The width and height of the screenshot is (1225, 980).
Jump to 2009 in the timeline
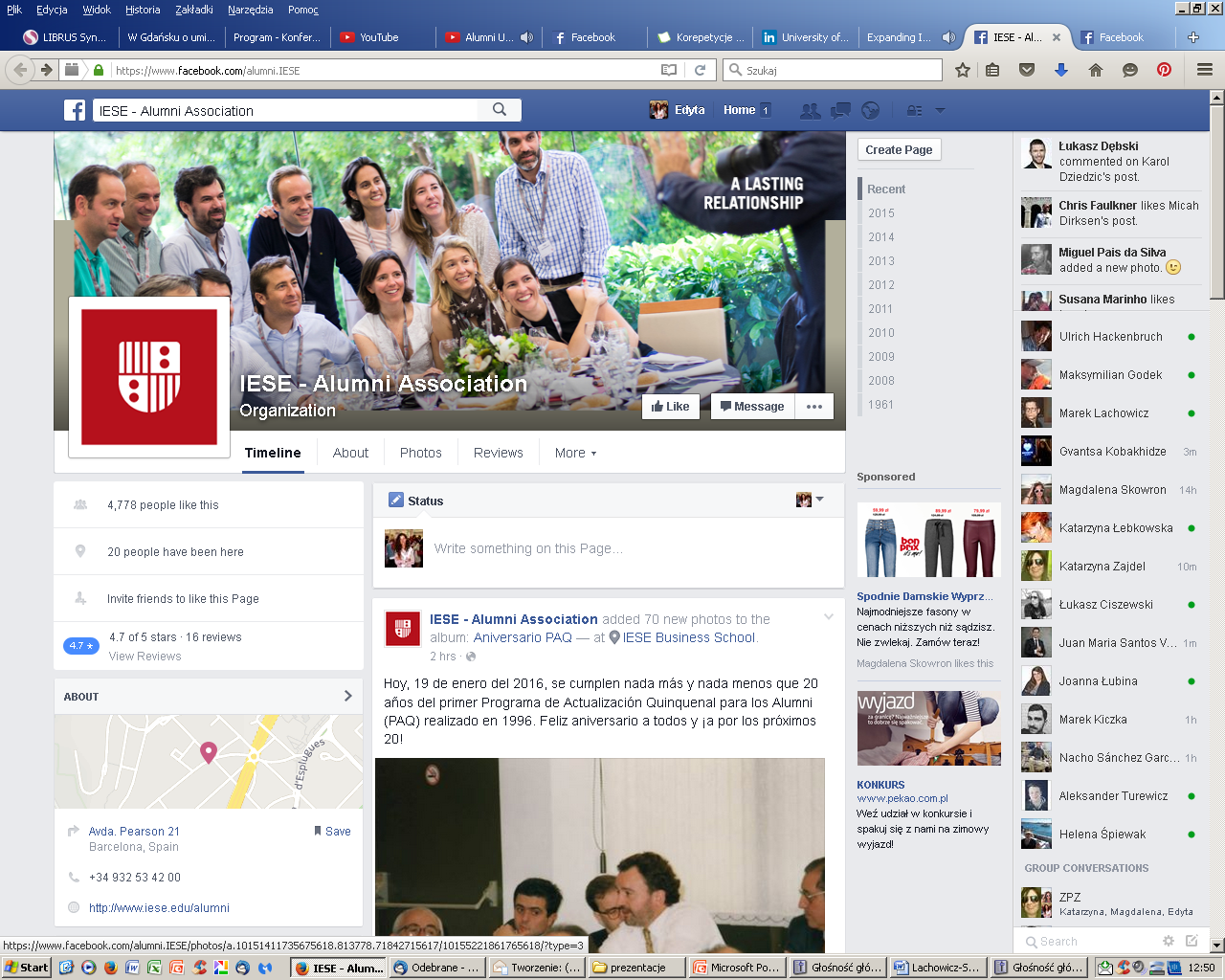[881, 357]
